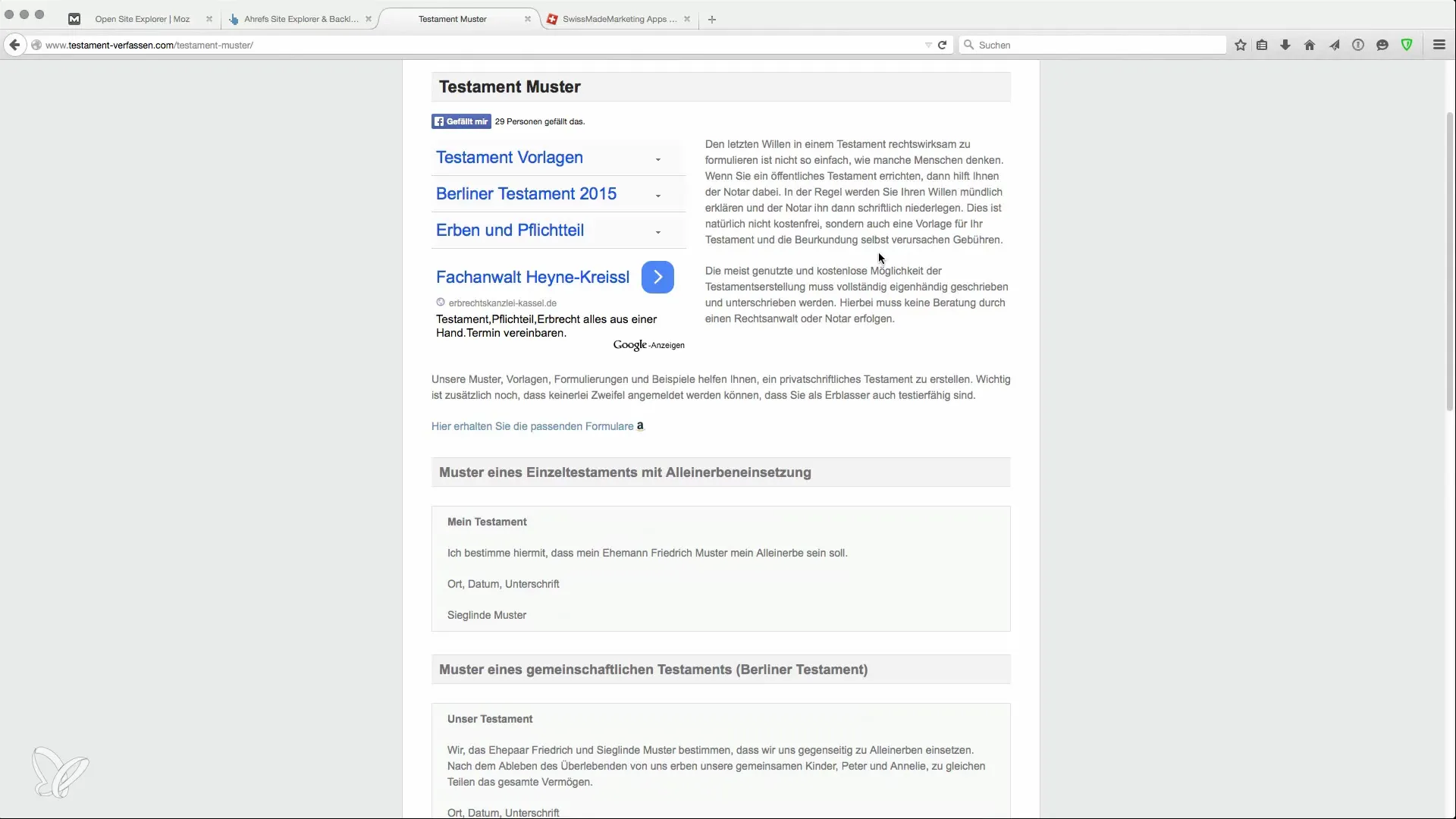Click the Unser Testament title
Screen dimensions: 1456x819
[x=490, y=719]
